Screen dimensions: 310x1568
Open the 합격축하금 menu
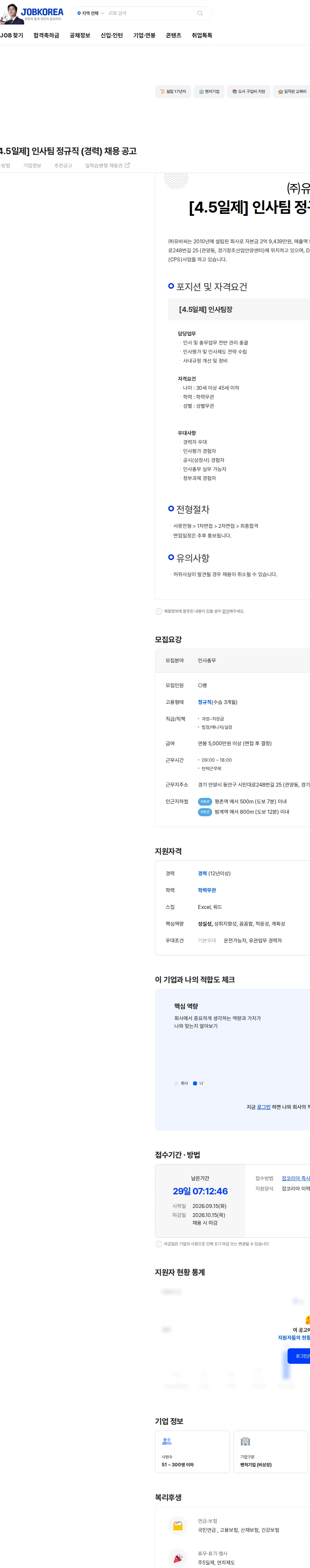pos(46,35)
